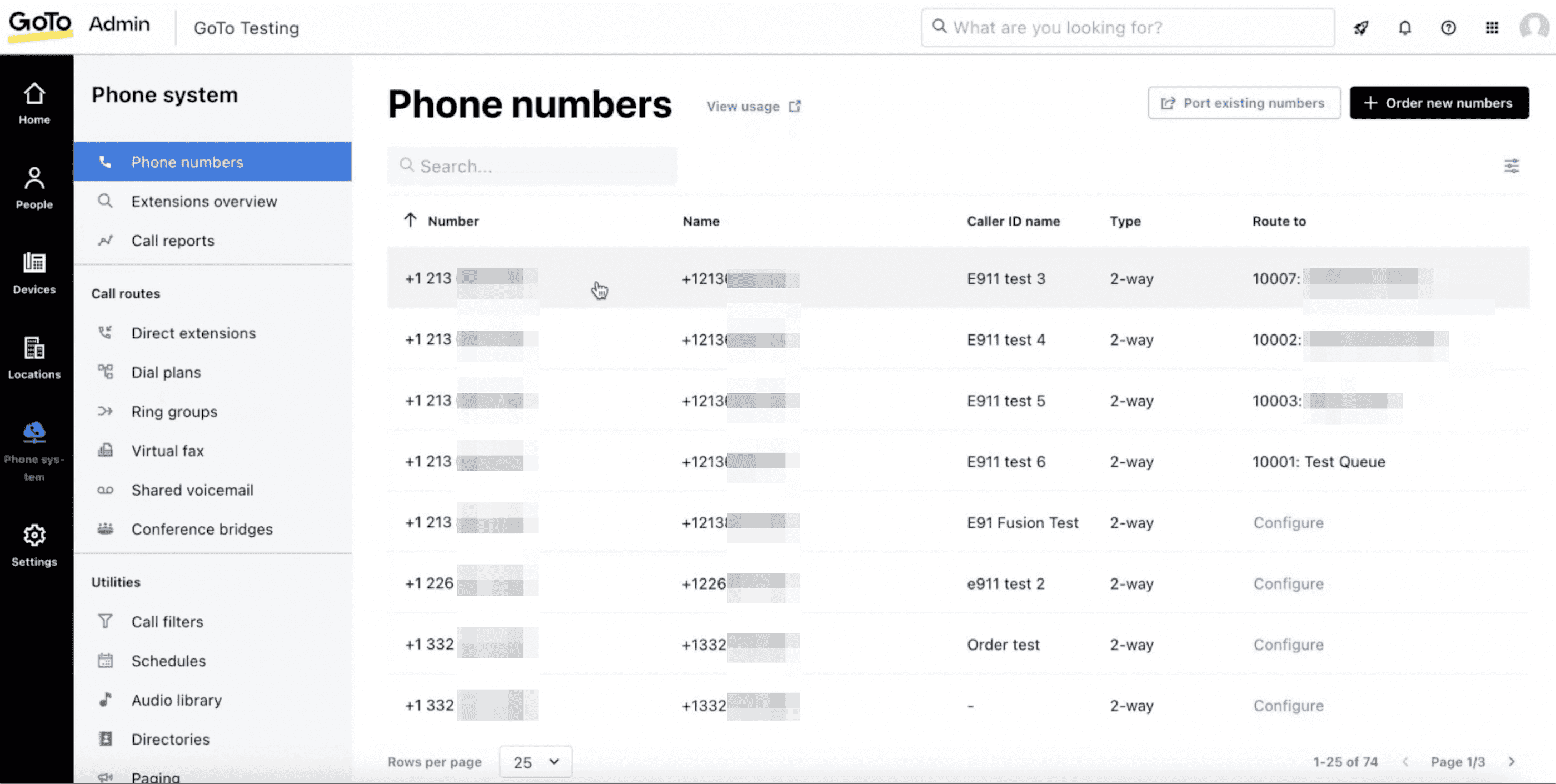The width and height of the screenshot is (1556, 784).
Task: Click the Order new numbers button
Action: point(1439,103)
